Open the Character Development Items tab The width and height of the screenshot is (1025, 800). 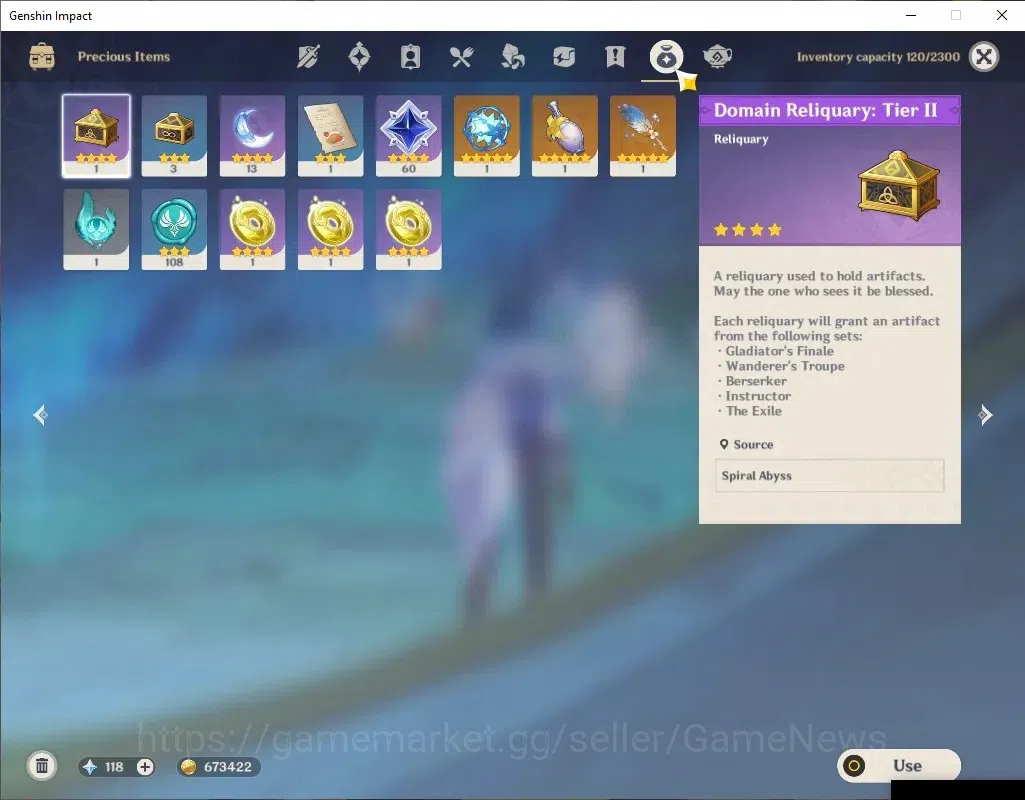(410, 57)
